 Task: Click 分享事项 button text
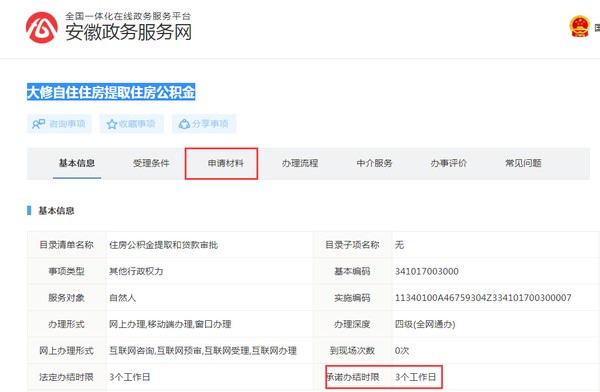[210, 124]
